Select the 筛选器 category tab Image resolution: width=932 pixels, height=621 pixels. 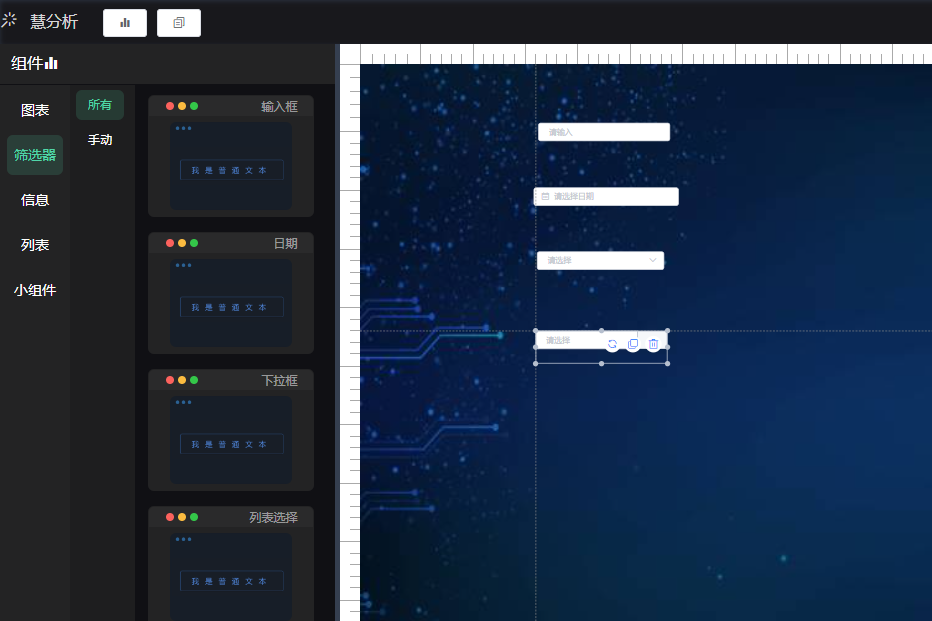pos(35,155)
